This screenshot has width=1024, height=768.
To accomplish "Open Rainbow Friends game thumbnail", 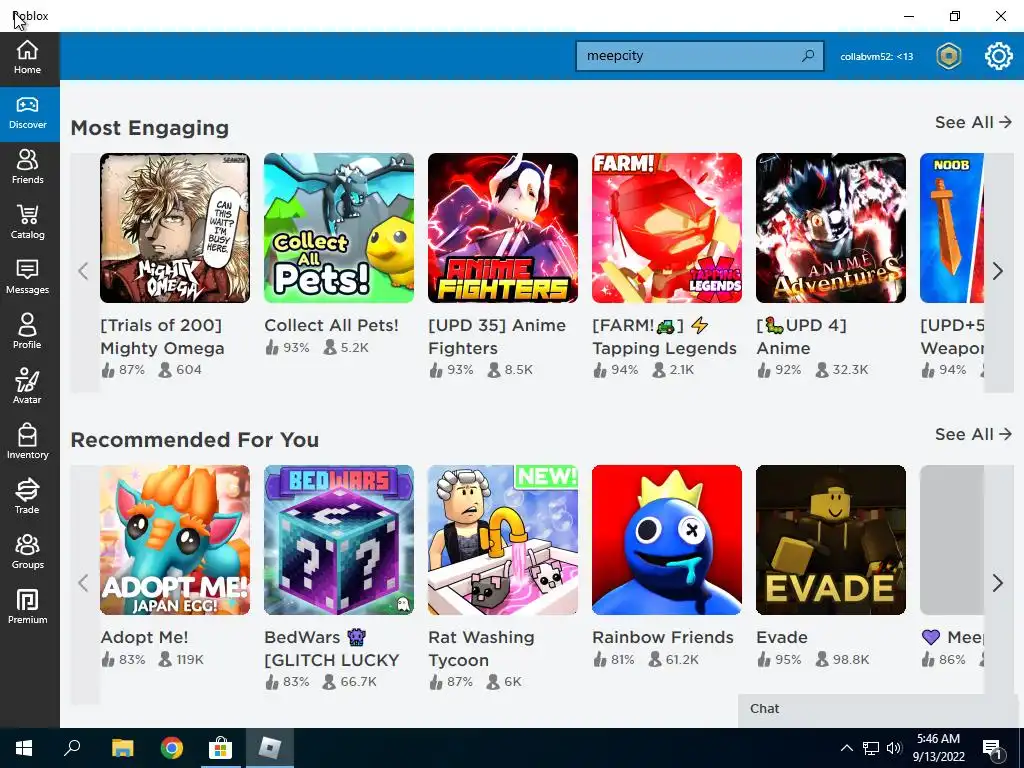I will point(667,540).
